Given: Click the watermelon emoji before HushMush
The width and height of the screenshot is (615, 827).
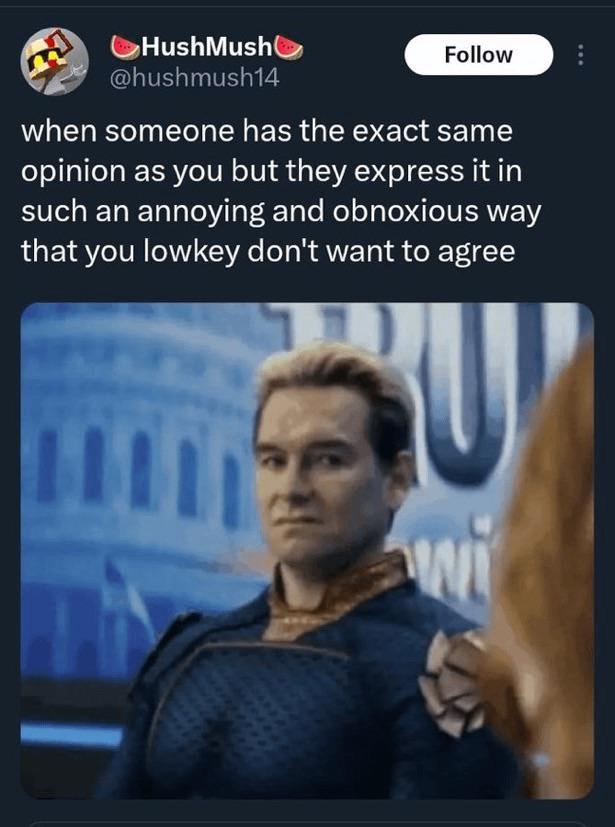Looking at the screenshot, I should tap(125, 47).
